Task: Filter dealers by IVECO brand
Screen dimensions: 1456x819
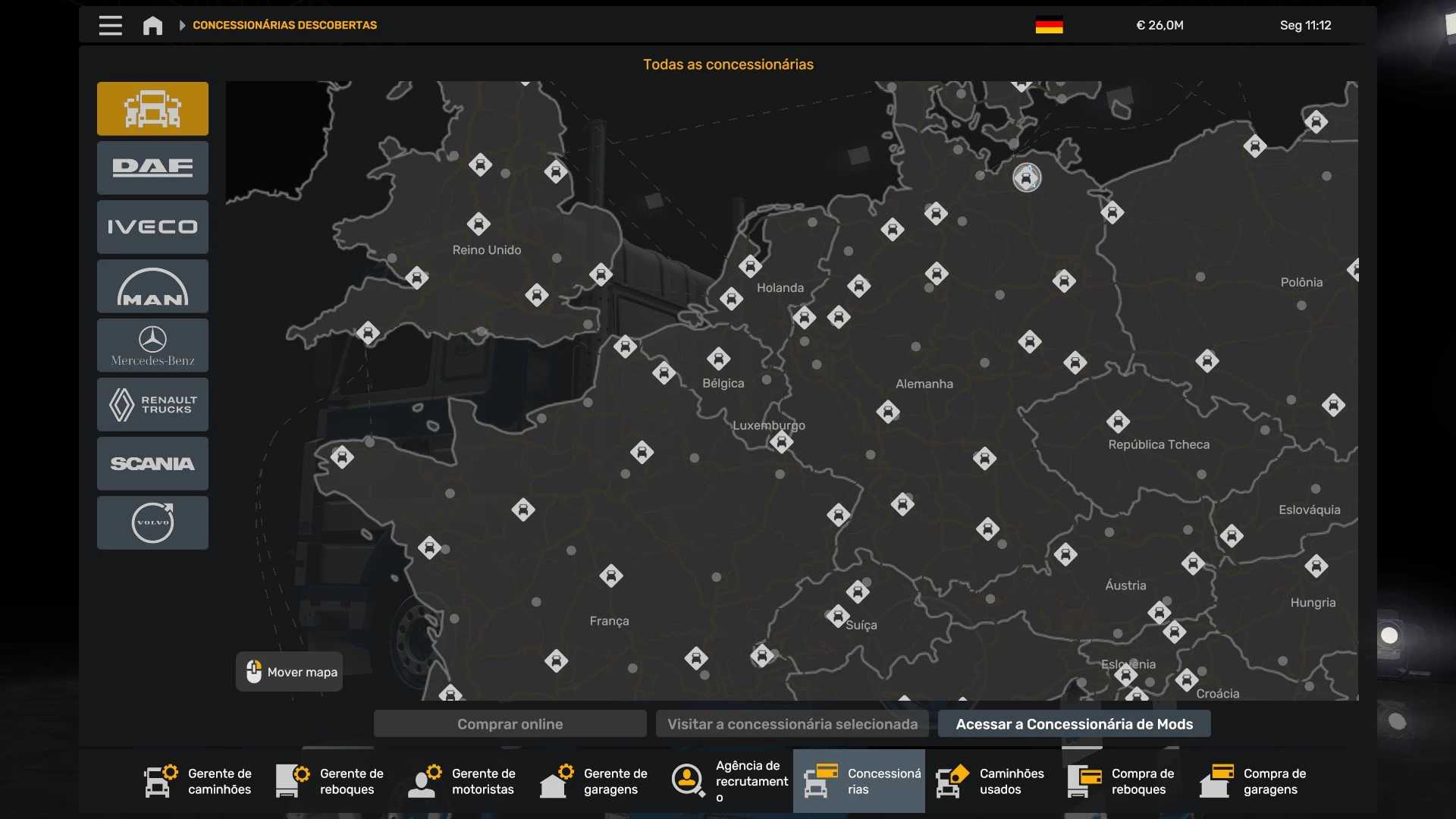Action: [x=152, y=227]
